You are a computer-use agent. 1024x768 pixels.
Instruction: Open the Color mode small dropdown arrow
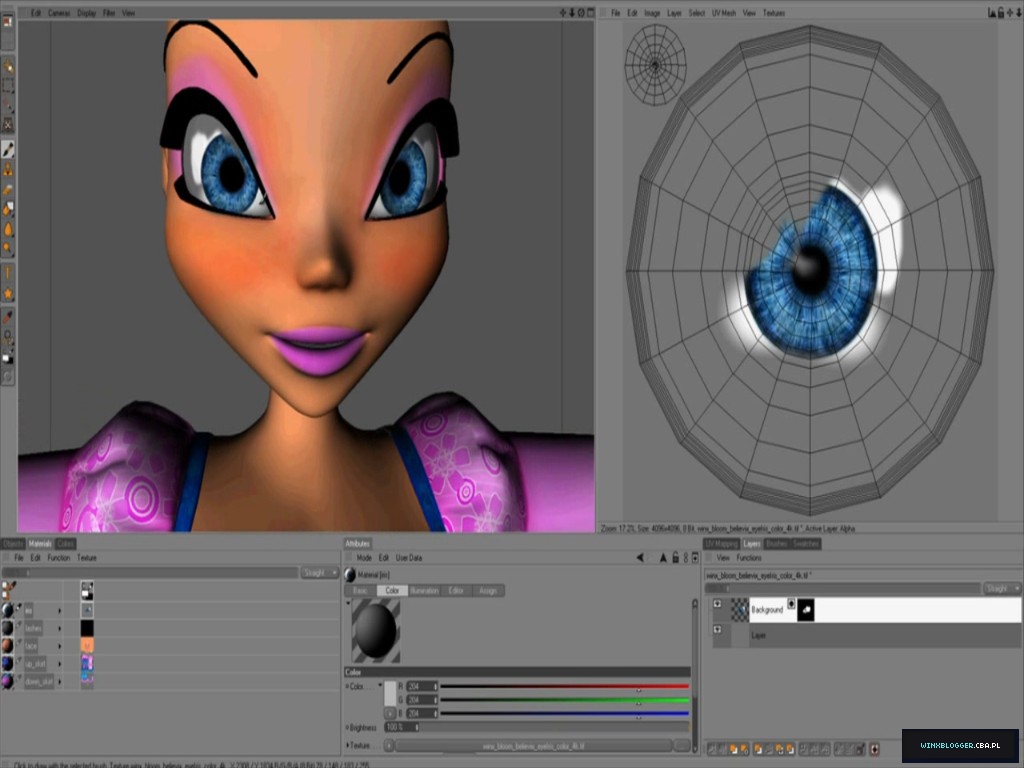[x=380, y=685]
